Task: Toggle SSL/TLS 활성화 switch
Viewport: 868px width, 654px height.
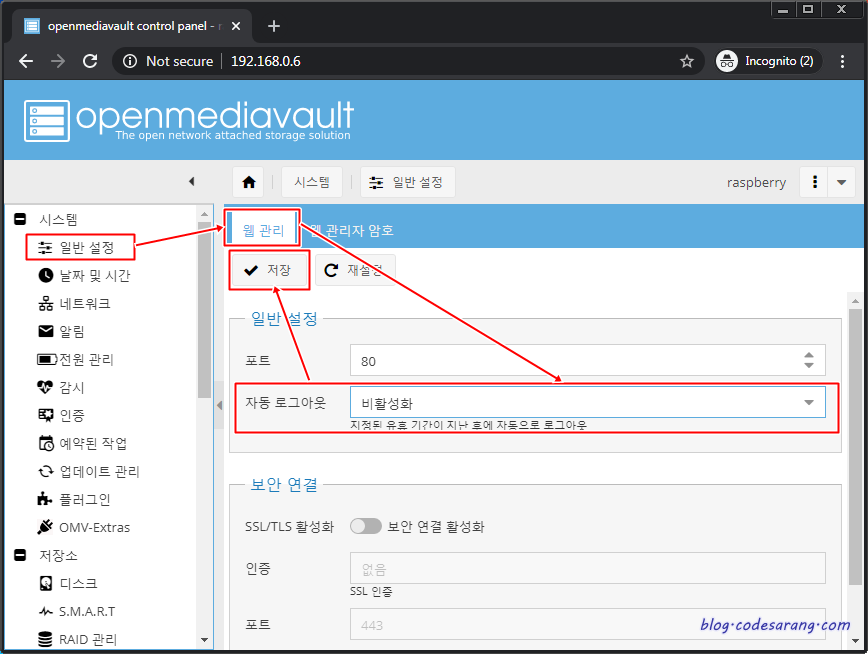Action: [x=366, y=526]
